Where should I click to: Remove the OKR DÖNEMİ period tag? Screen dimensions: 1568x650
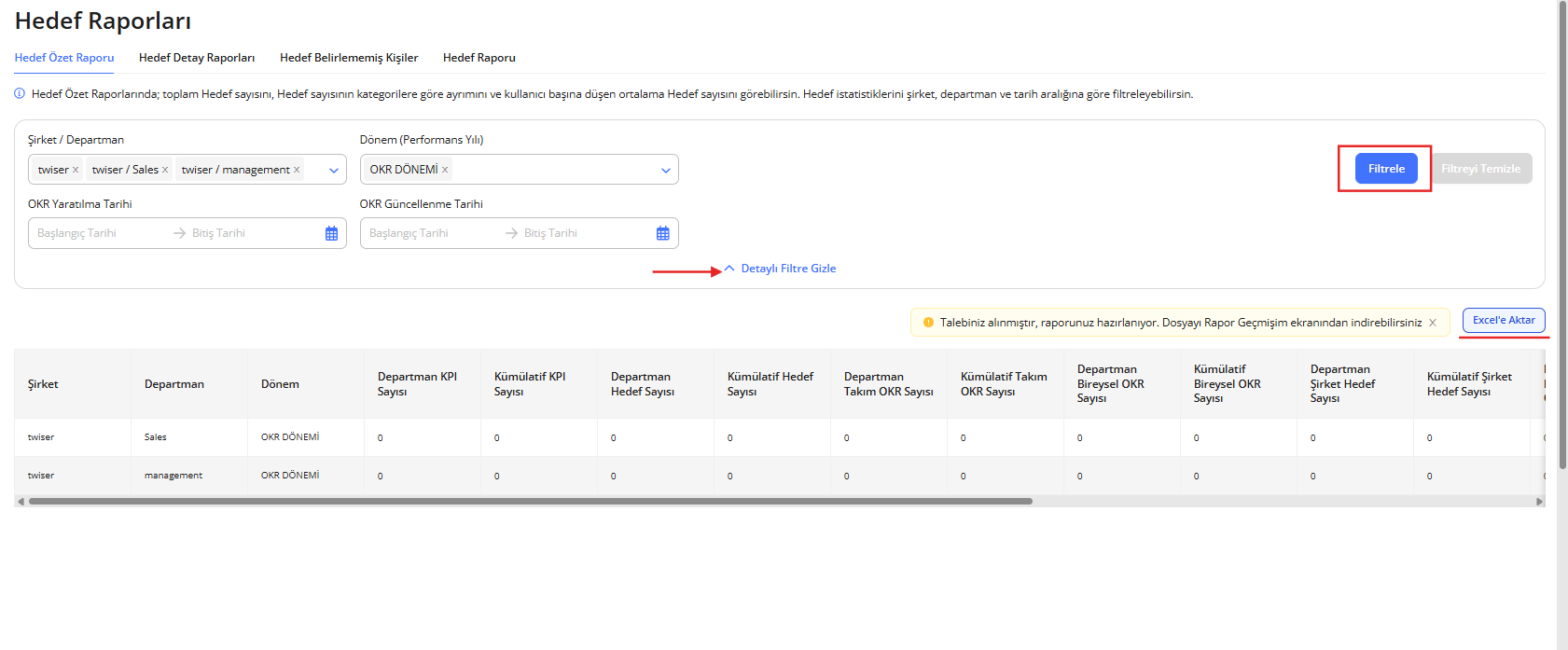pos(445,170)
